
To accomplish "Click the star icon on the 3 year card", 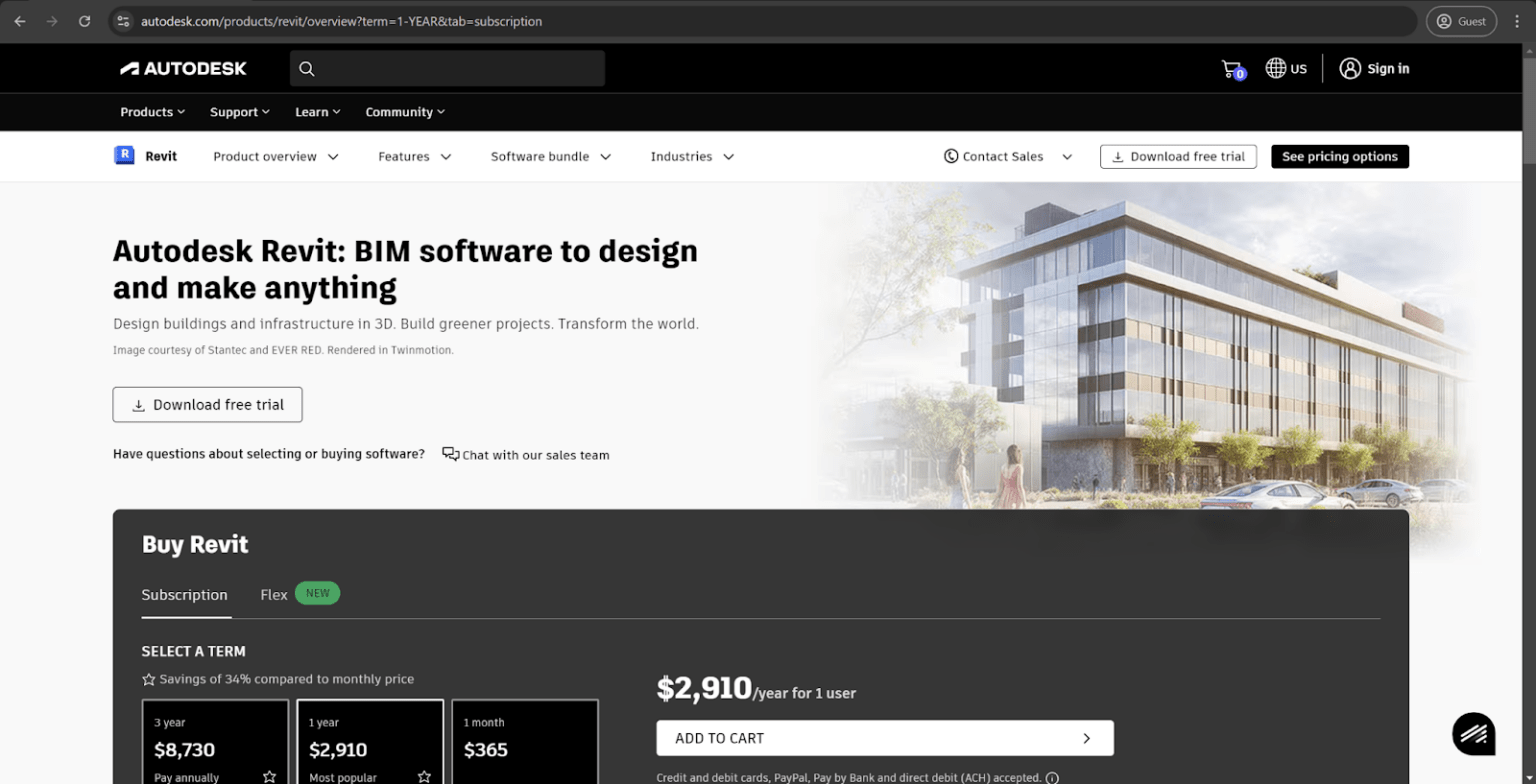I will 269,776.
